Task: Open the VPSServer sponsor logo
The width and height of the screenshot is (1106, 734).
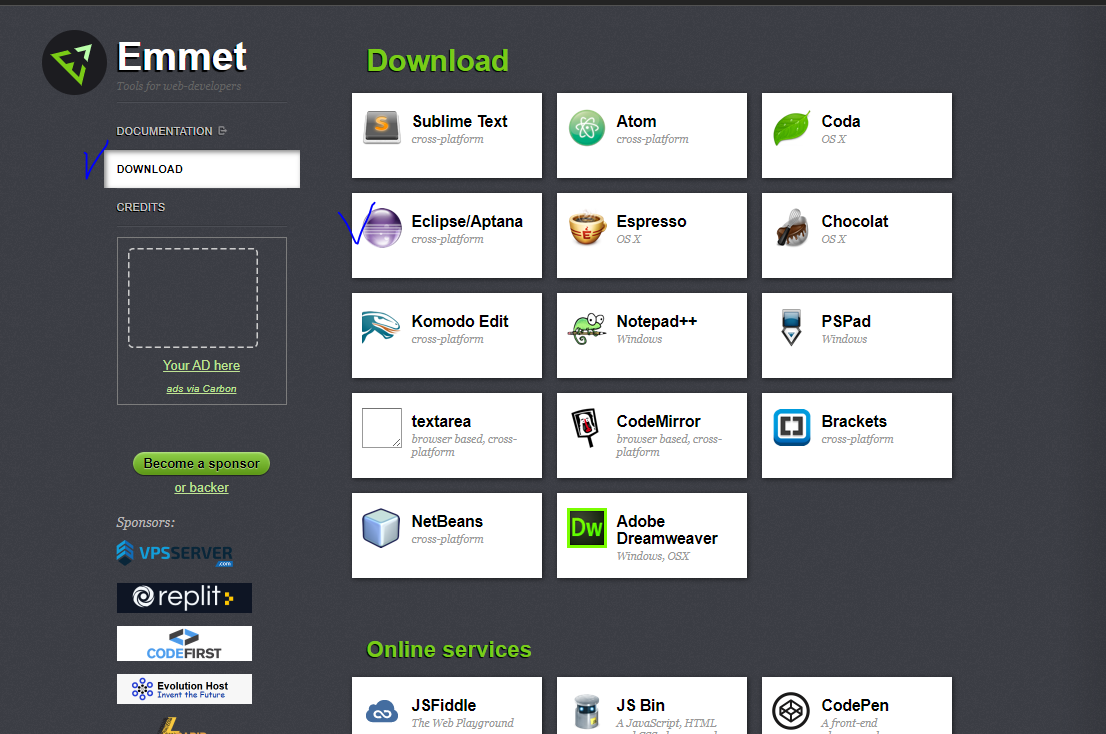Action: [x=175, y=553]
